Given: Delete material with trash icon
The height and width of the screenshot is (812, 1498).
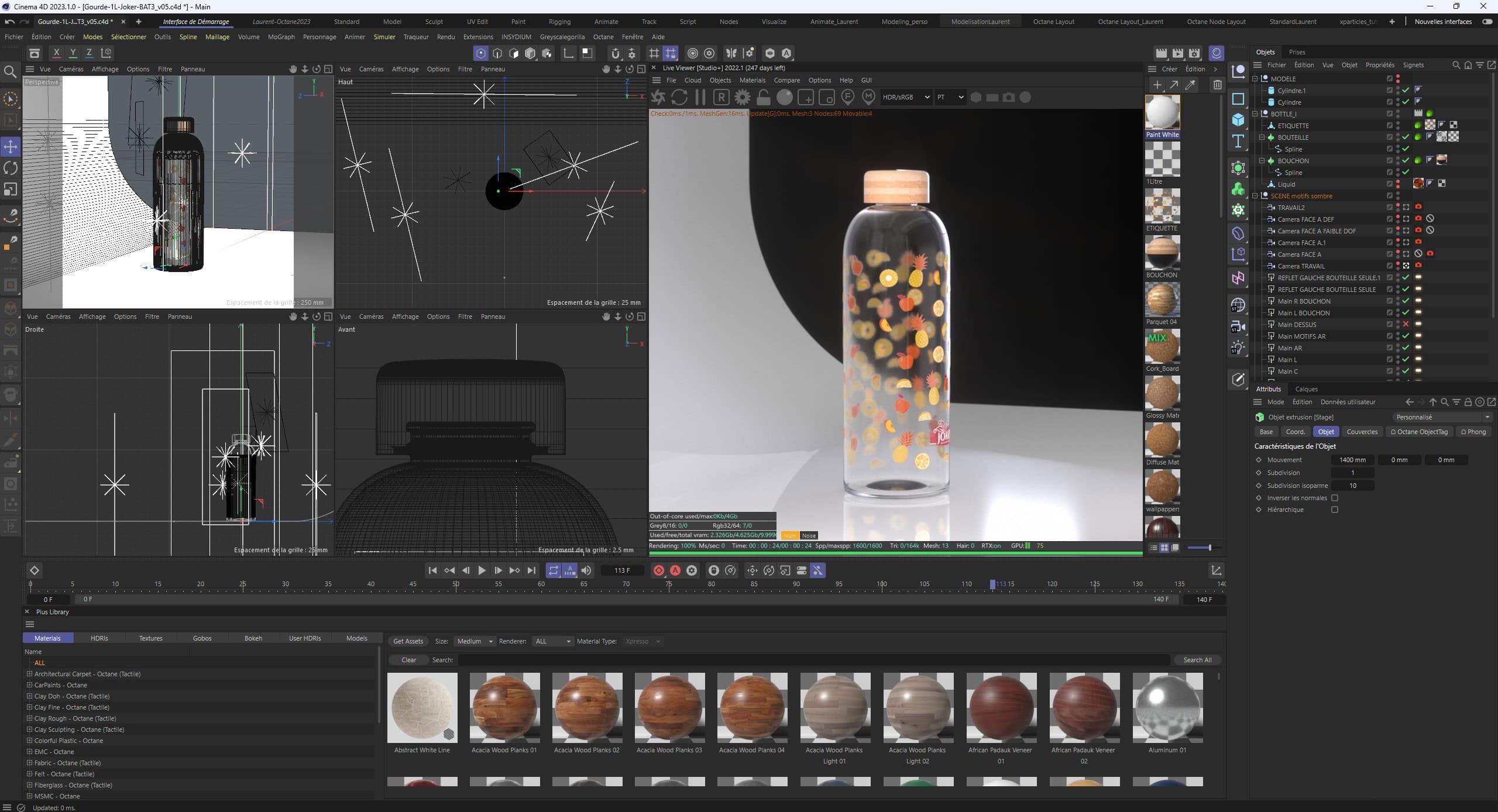Looking at the screenshot, I should tap(1217, 85).
